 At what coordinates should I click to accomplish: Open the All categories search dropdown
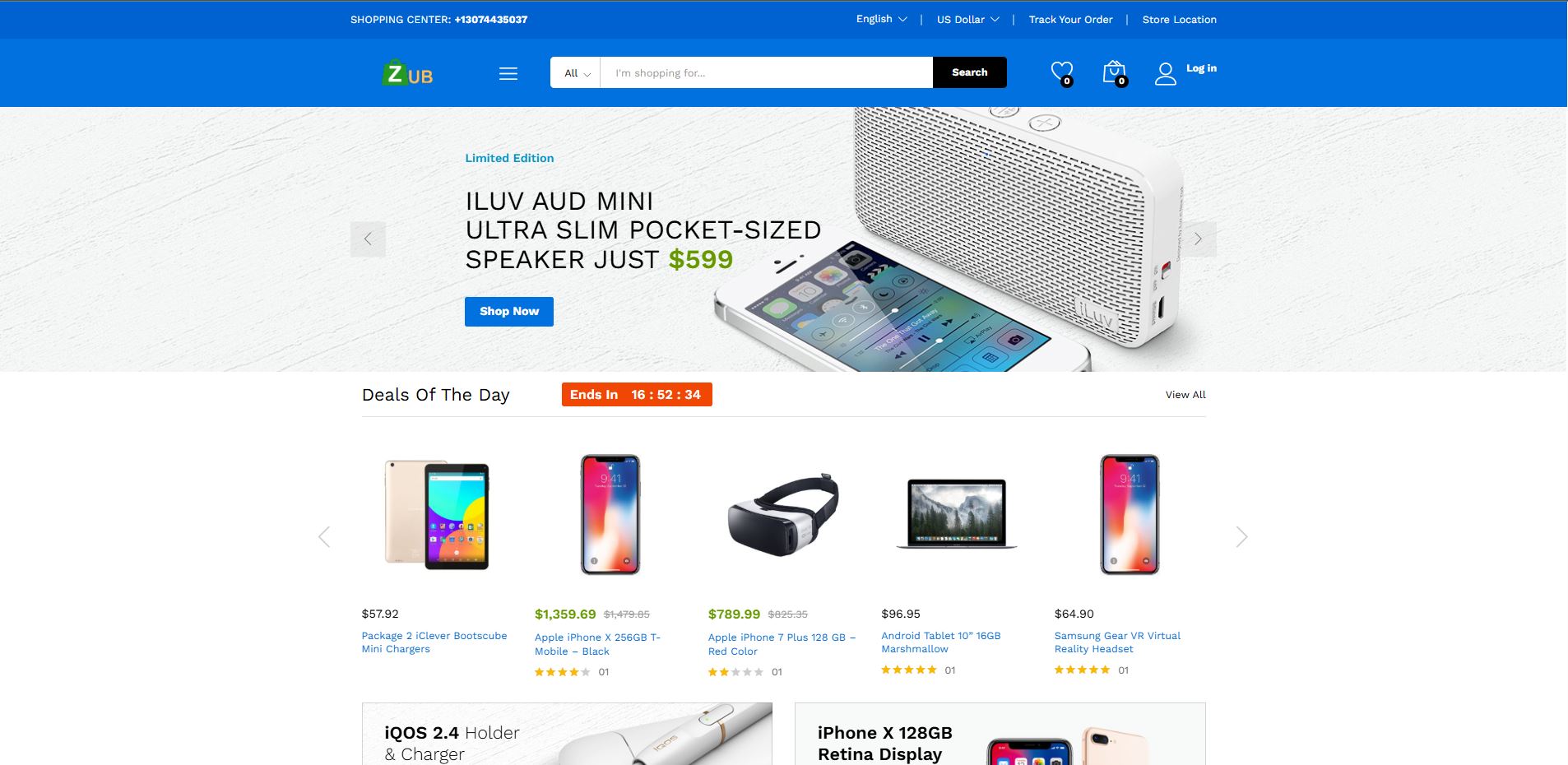577,73
